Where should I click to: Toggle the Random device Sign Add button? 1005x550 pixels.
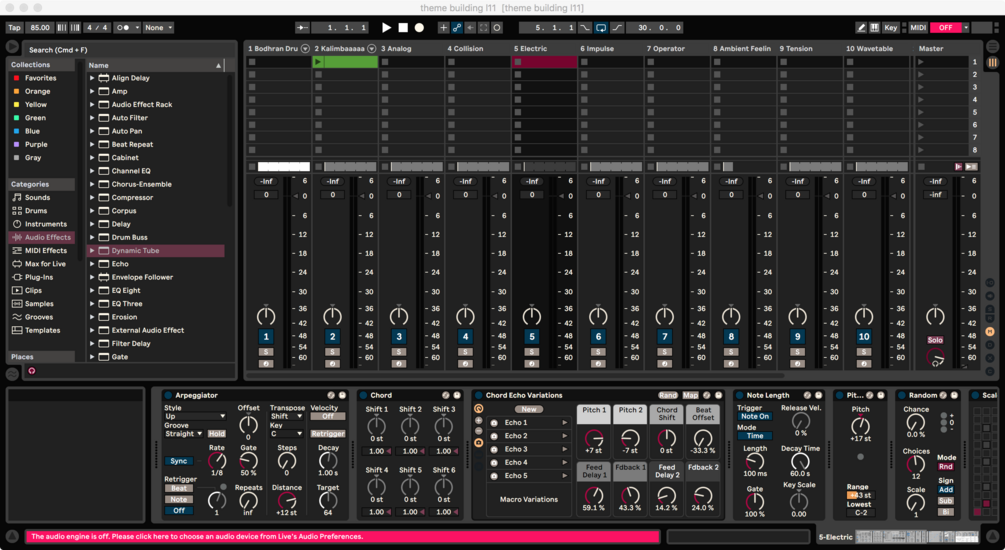[x=946, y=490]
